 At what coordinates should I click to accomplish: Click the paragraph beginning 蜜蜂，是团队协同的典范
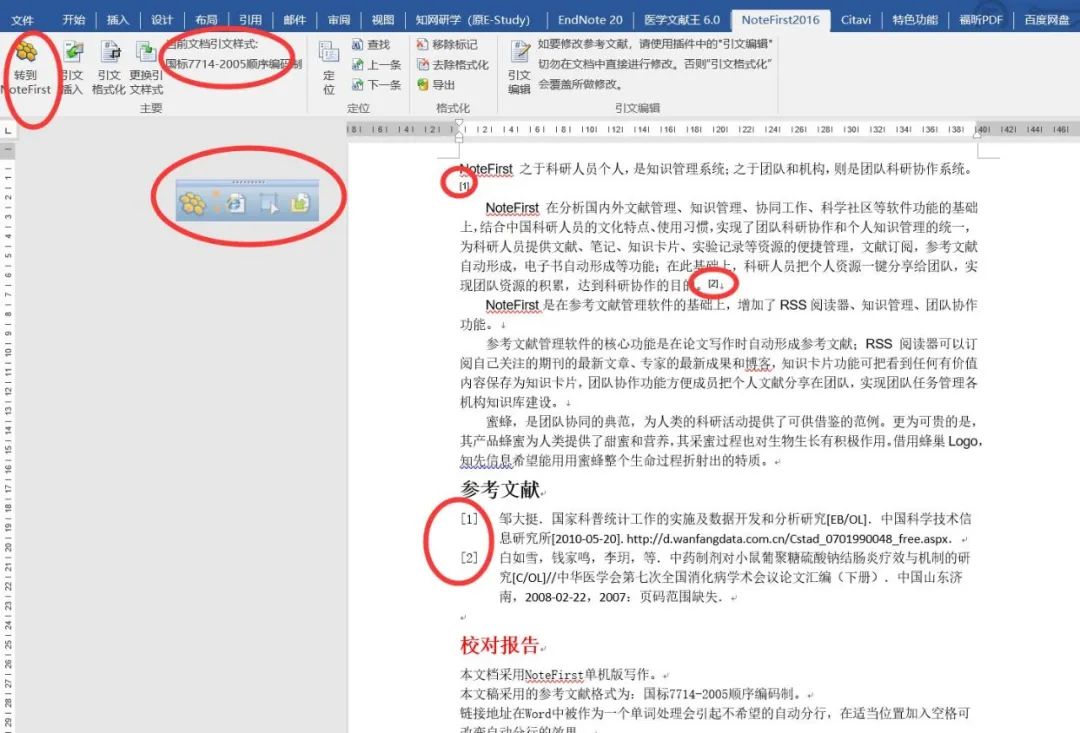point(720,441)
